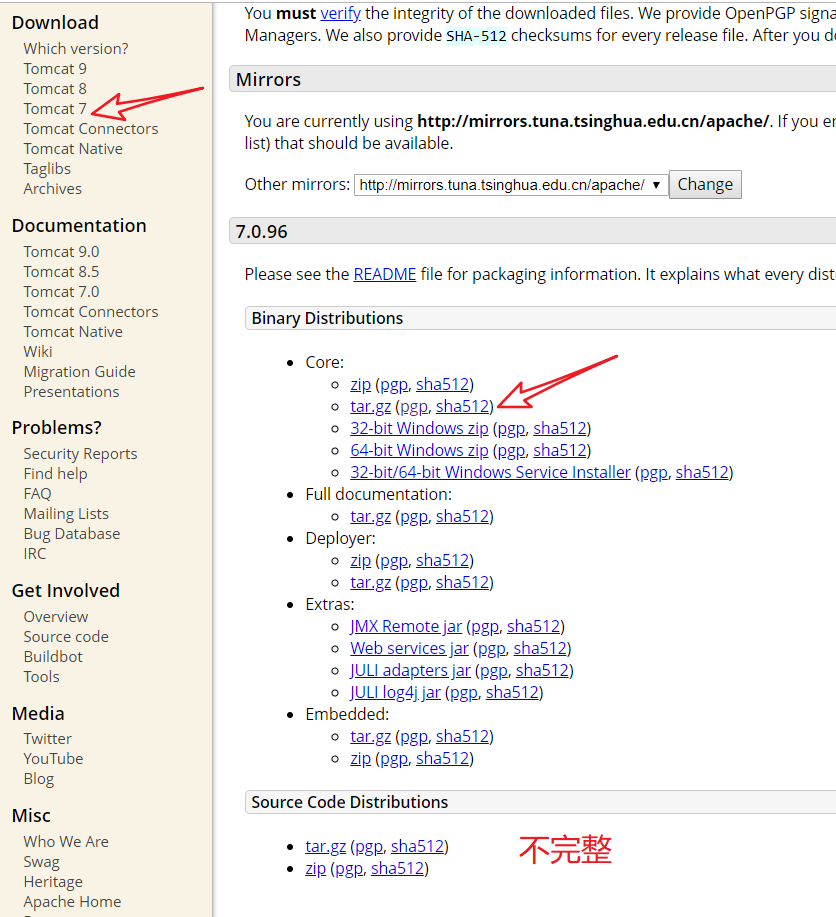Open the Migration Guide
836x917 pixels.
pos(80,372)
